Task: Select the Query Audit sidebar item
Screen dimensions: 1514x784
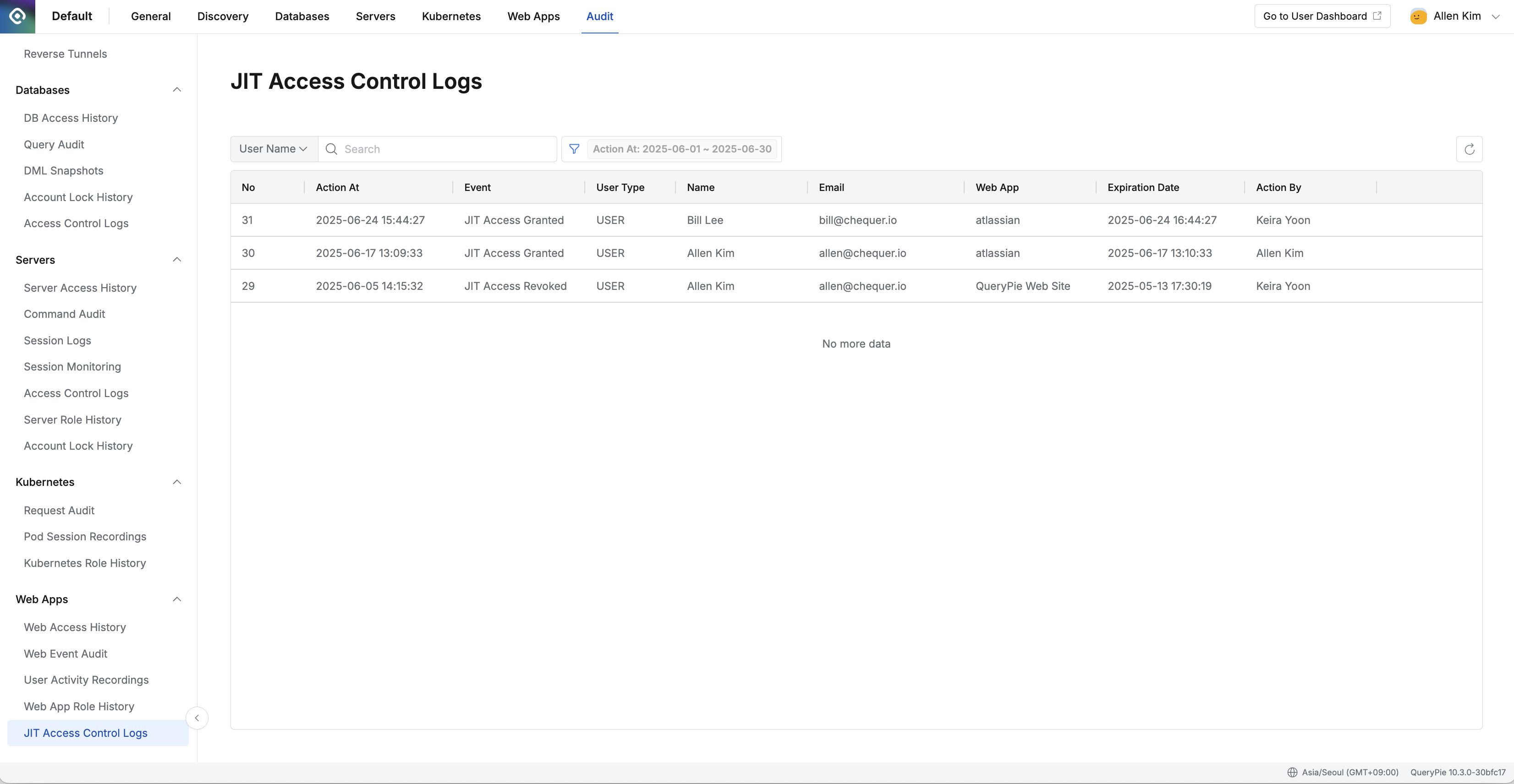Action: [x=54, y=144]
